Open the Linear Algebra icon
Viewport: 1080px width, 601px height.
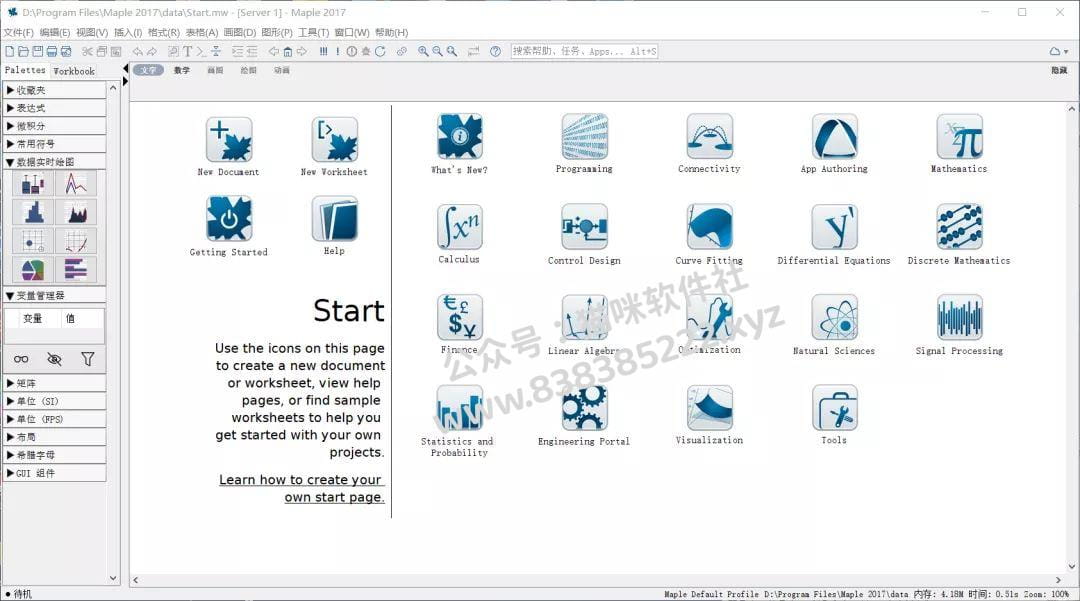point(584,317)
